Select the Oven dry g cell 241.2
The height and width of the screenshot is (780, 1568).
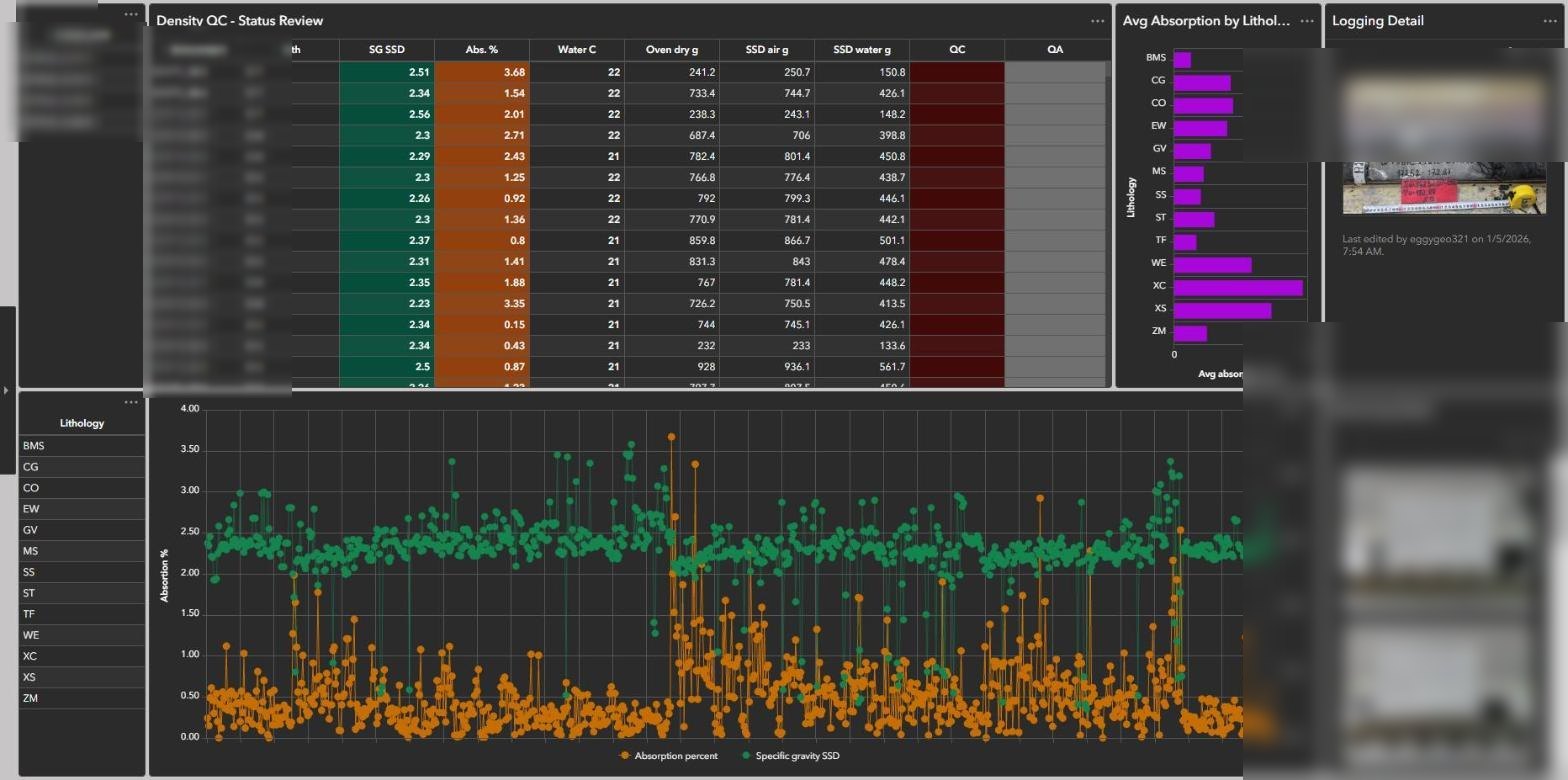(x=672, y=72)
